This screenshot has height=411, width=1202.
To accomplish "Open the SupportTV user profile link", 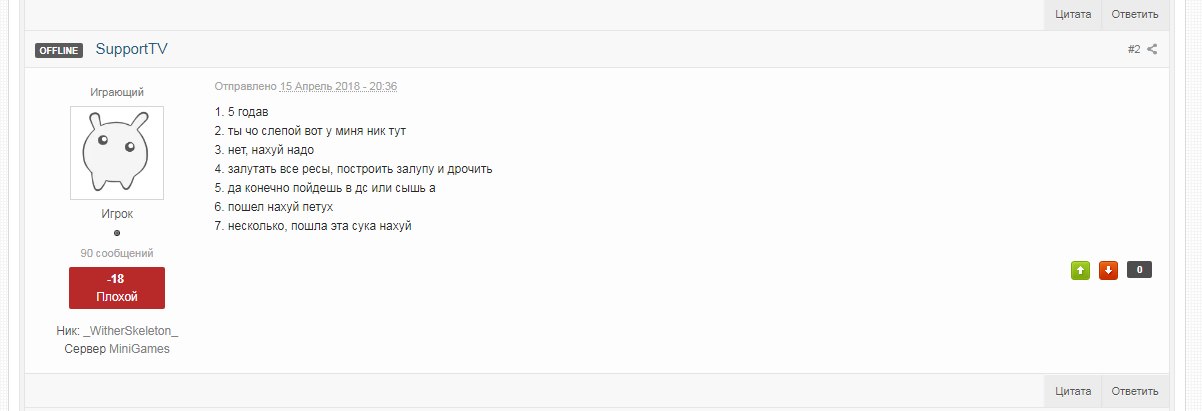I will (x=132, y=49).
